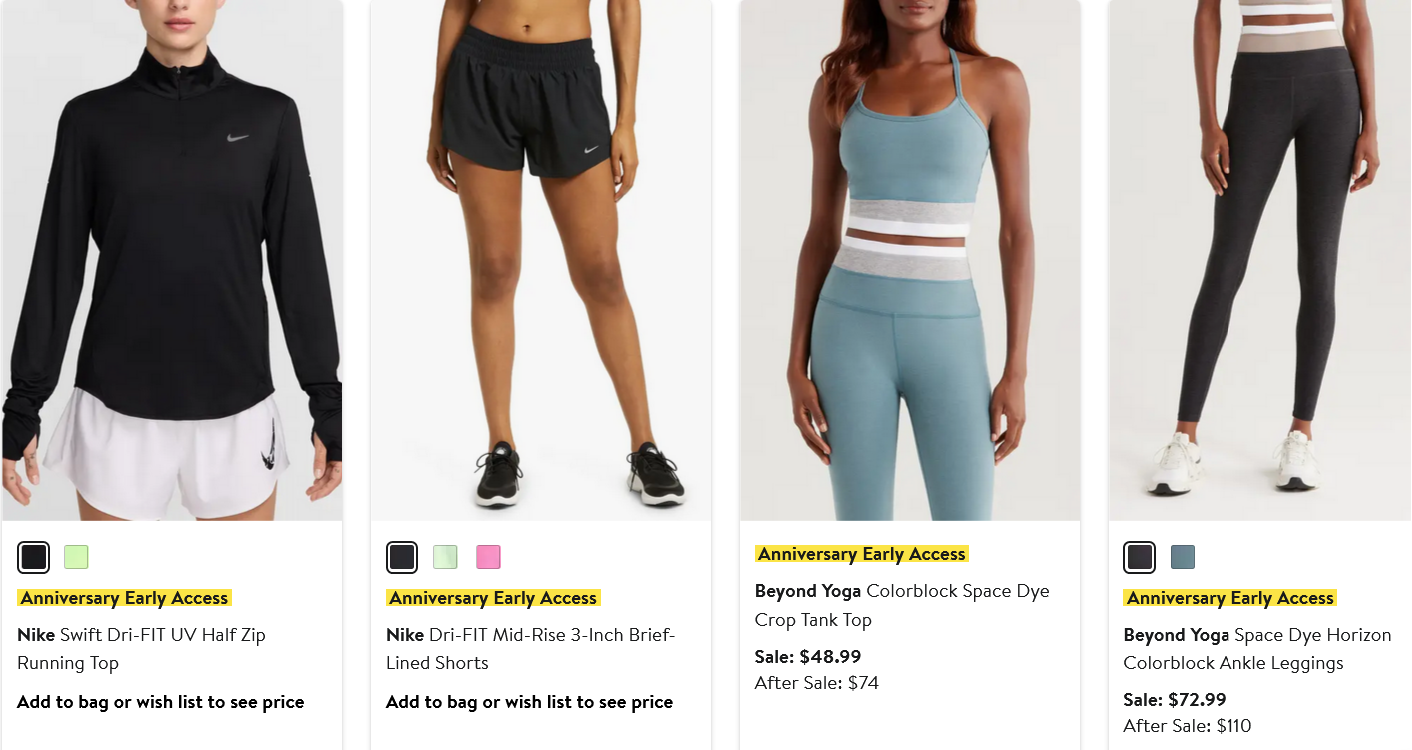The image size is (1412, 750).
Task: Select black swatch for Nike Half Zip Running Top
Action: click(34, 557)
